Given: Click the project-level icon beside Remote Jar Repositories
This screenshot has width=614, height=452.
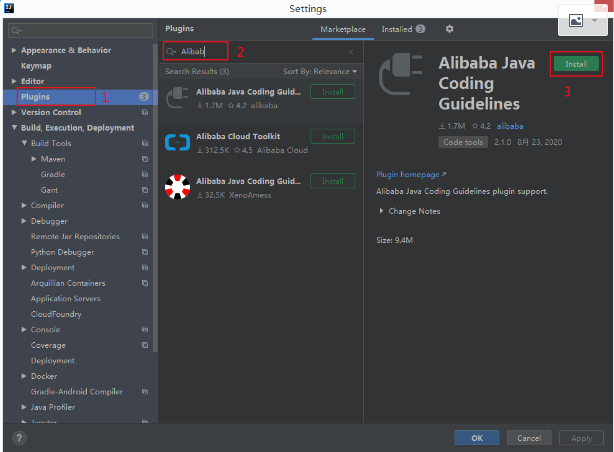Looking at the screenshot, I should pyautogui.click(x=145, y=236).
